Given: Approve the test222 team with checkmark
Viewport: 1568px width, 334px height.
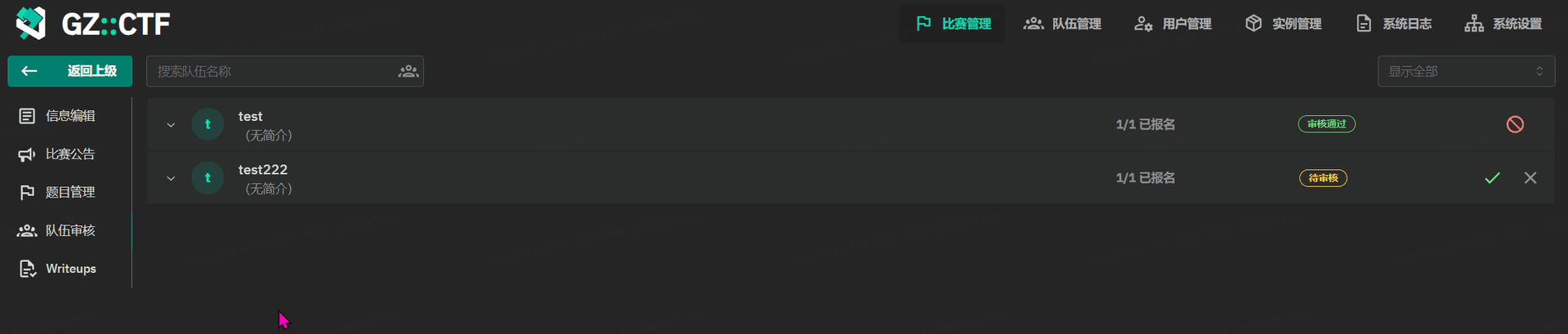Looking at the screenshot, I should [1492, 178].
